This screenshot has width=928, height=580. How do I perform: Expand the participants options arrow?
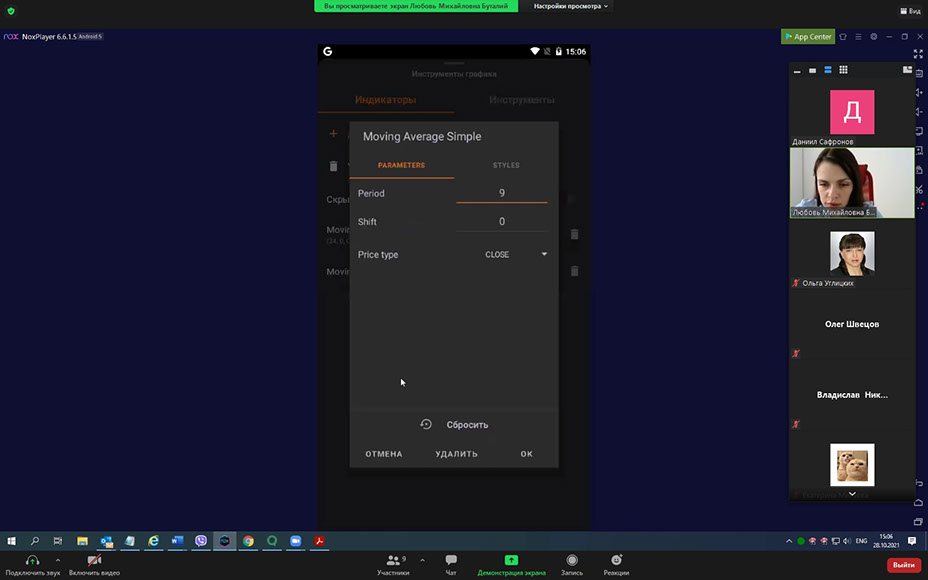coord(422,560)
